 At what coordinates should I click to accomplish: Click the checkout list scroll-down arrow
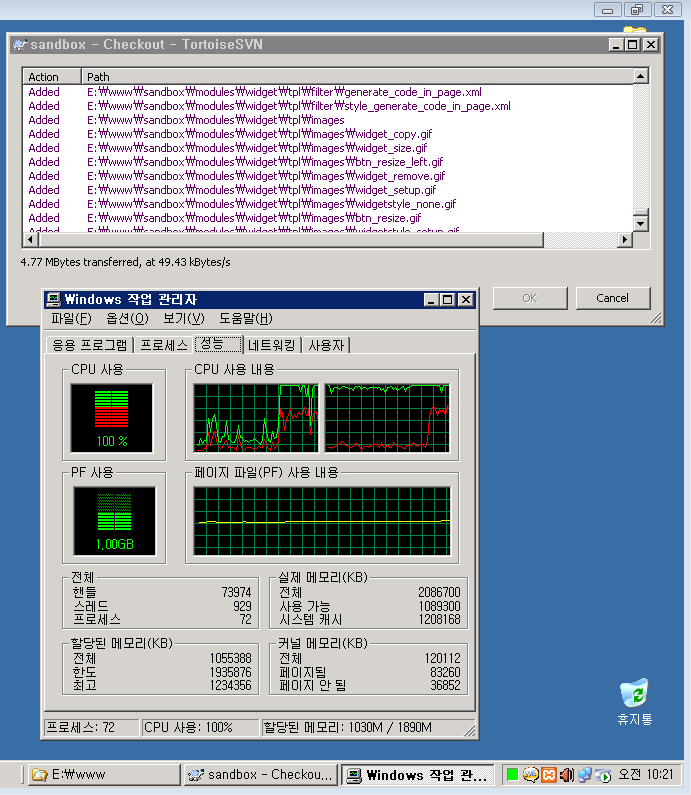click(641, 223)
